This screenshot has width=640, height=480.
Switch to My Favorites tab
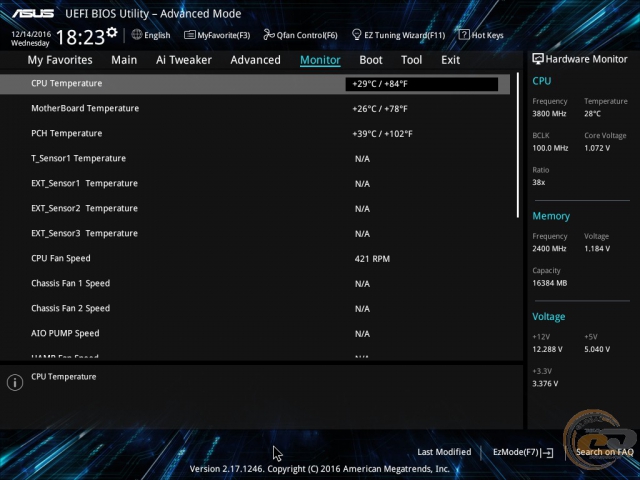(60, 60)
